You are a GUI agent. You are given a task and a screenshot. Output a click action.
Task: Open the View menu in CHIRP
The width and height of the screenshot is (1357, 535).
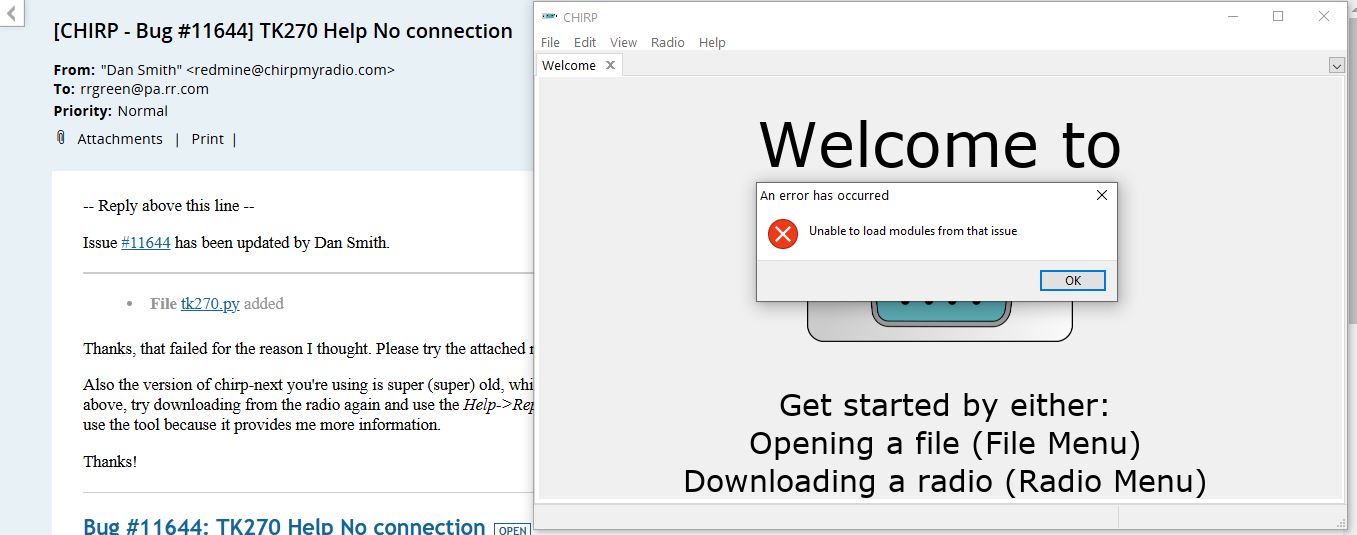point(623,42)
